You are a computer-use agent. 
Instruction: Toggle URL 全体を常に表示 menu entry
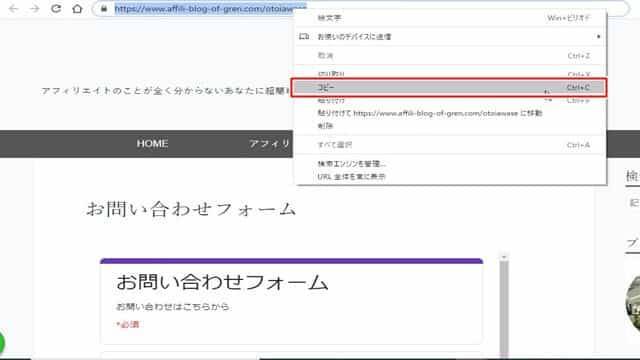click(x=450, y=177)
